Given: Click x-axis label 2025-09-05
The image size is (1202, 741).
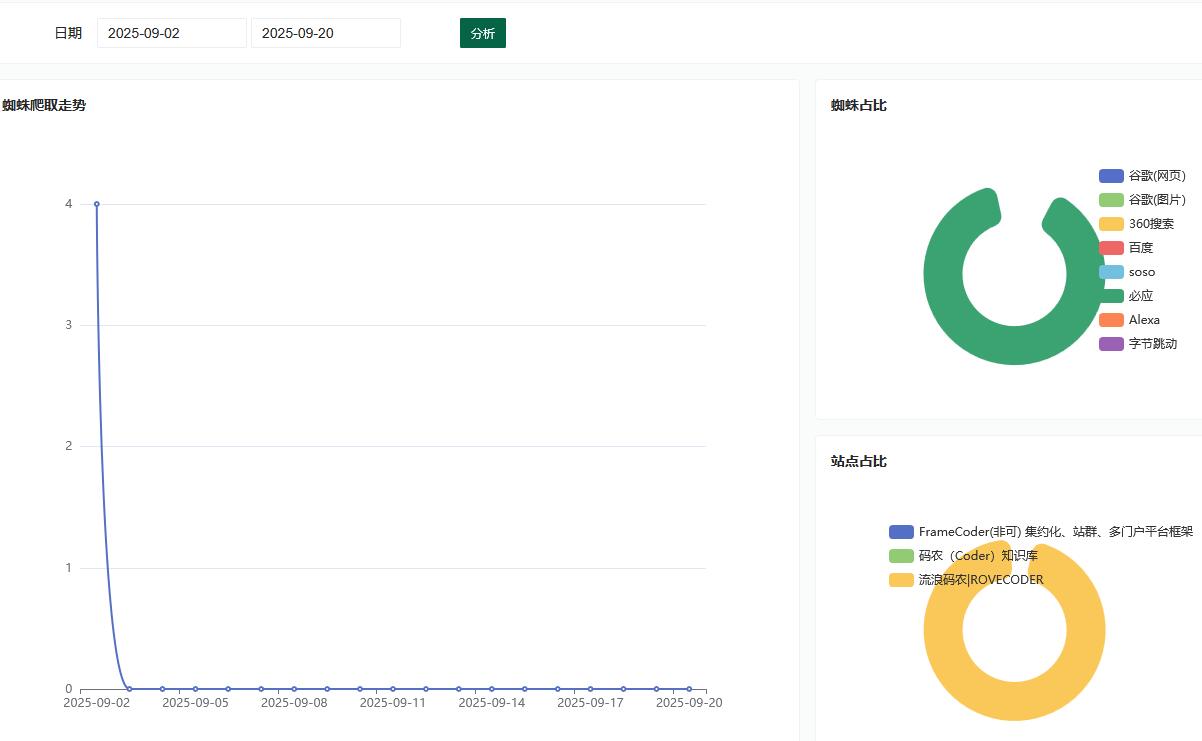Looking at the screenshot, I should 196,703.
